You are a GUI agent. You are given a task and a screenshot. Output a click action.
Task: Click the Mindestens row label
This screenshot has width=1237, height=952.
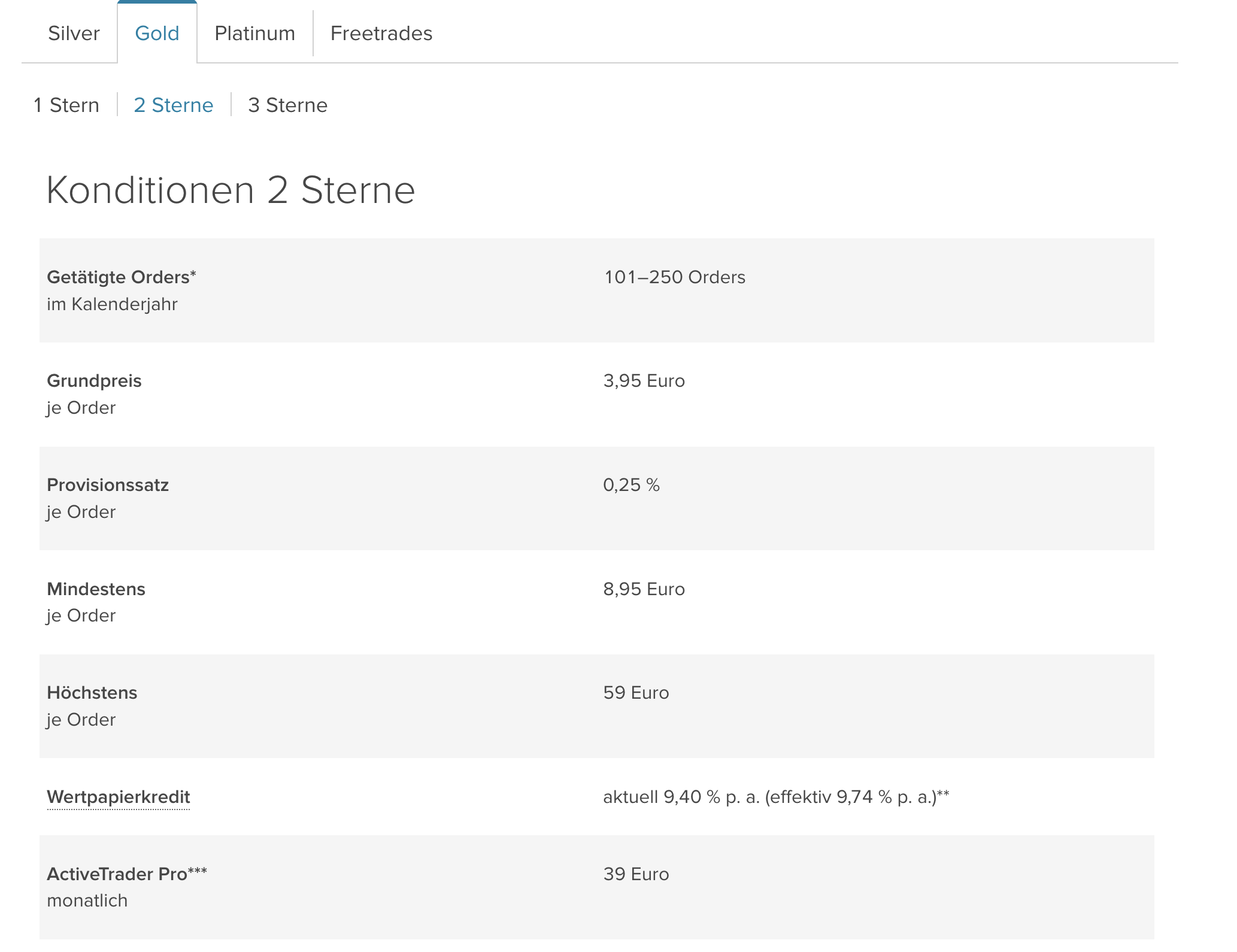96,589
